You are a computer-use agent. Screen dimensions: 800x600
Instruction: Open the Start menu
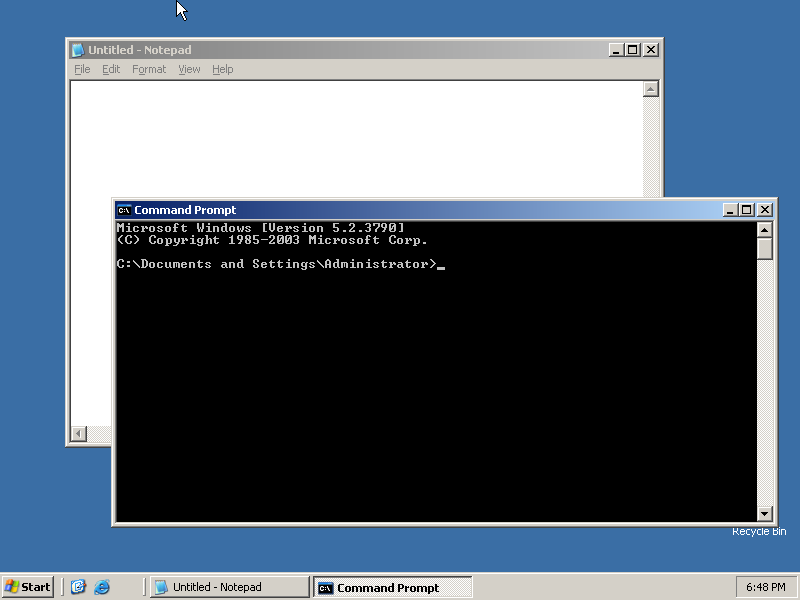click(28, 587)
